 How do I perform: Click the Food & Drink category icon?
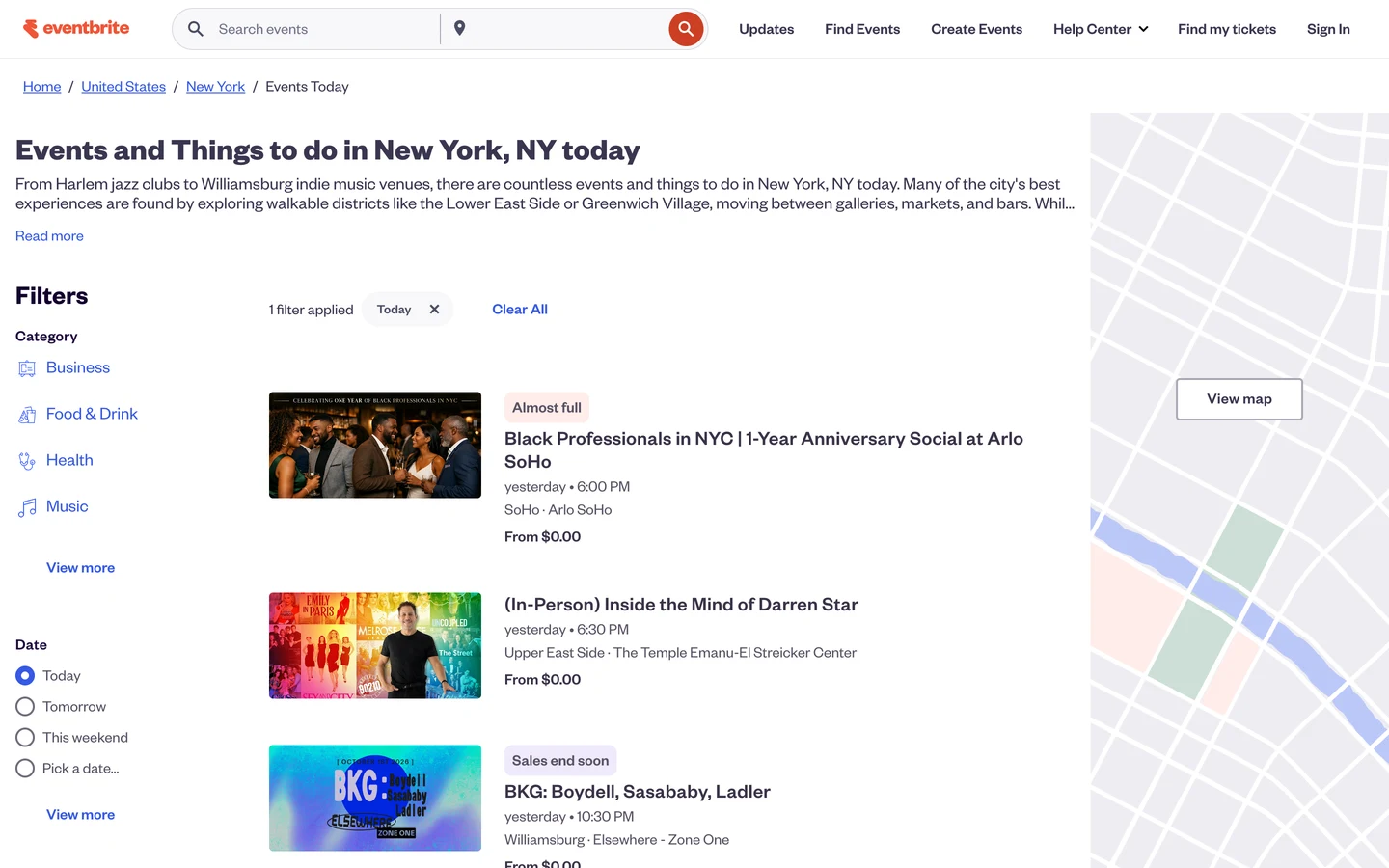tap(27, 415)
